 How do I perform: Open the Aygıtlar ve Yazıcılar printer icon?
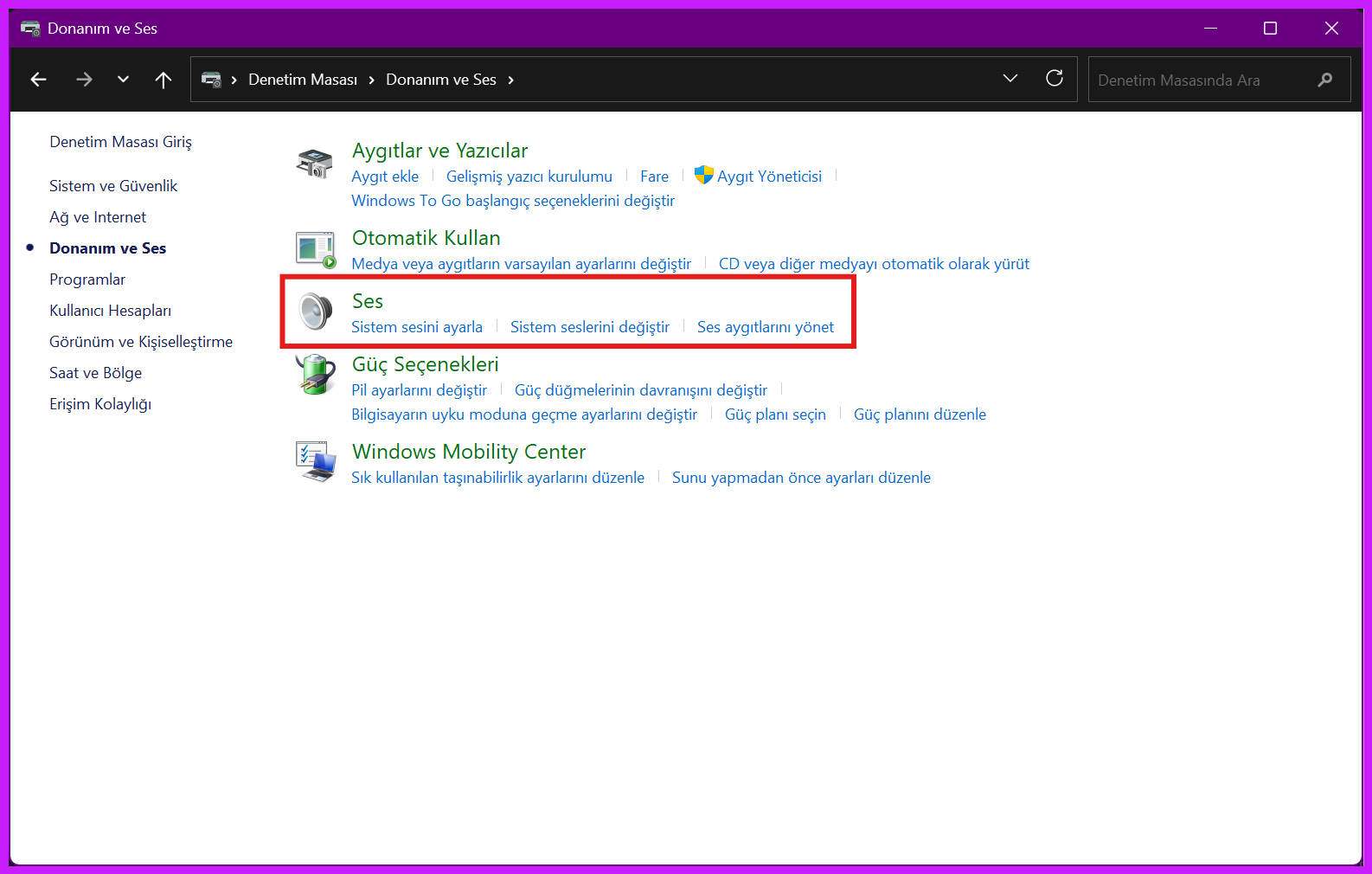tap(314, 163)
